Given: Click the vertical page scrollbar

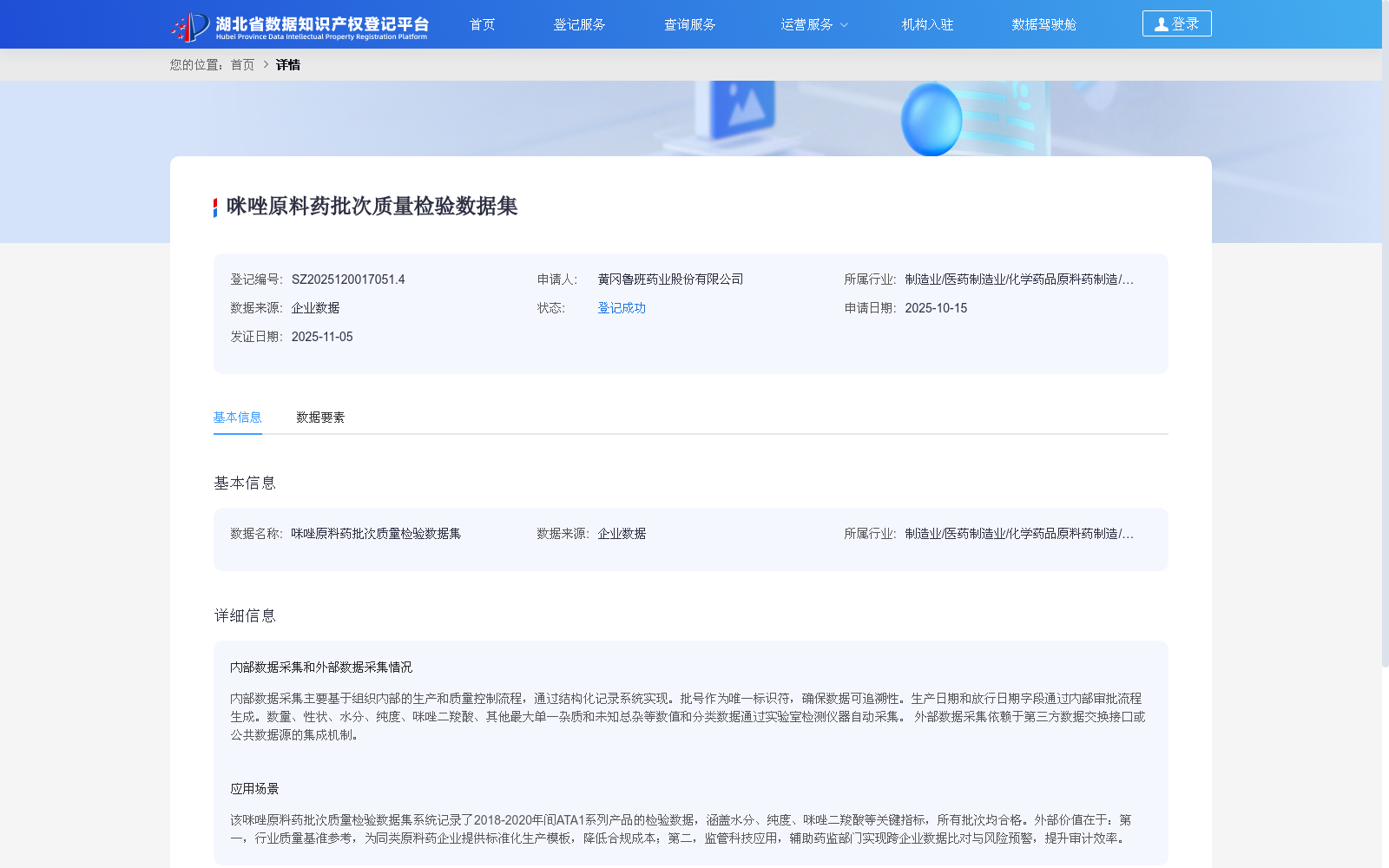Looking at the screenshot, I should click(x=1385, y=333).
